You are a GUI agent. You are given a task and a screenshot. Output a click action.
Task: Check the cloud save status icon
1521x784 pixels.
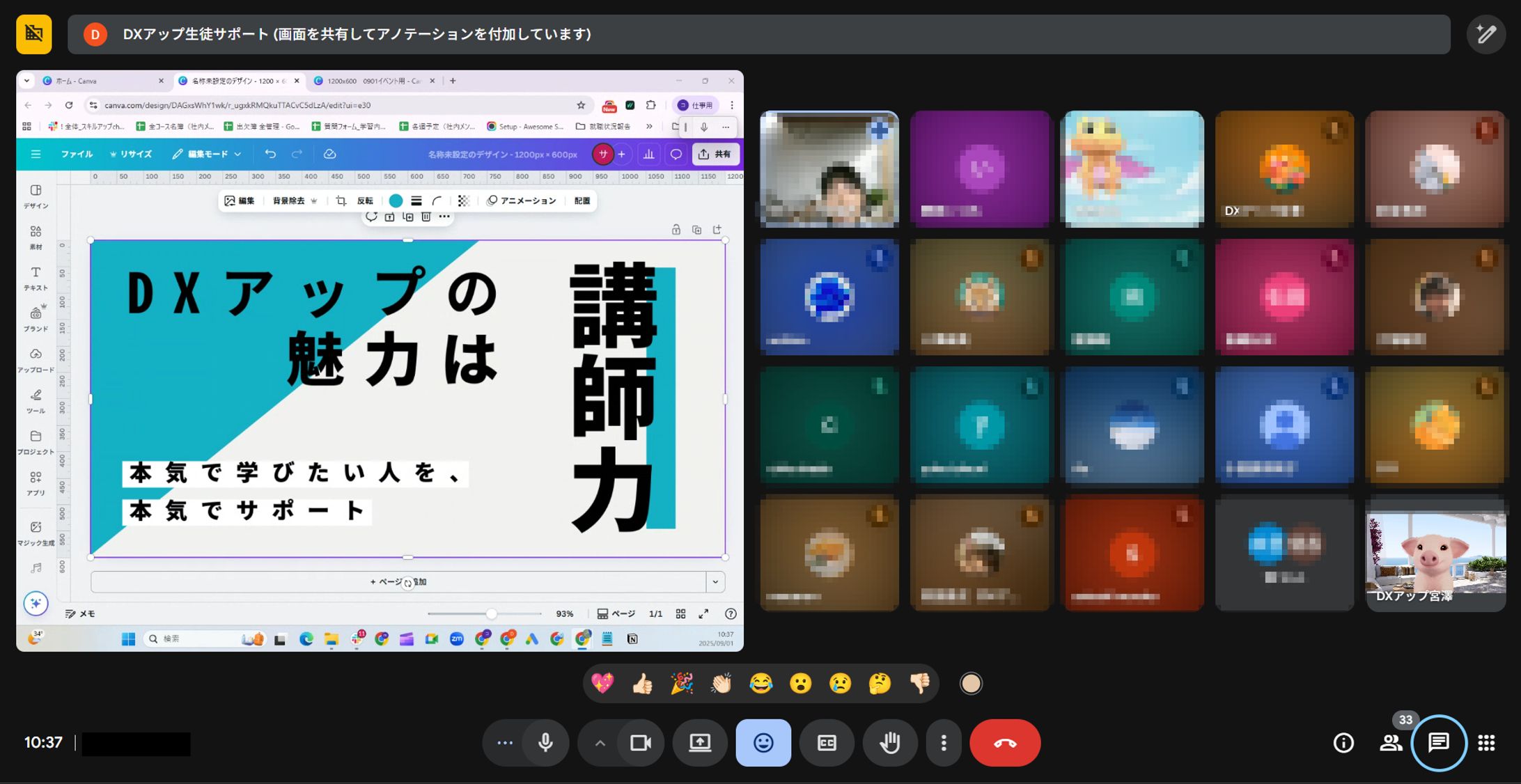tap(330, 154)
